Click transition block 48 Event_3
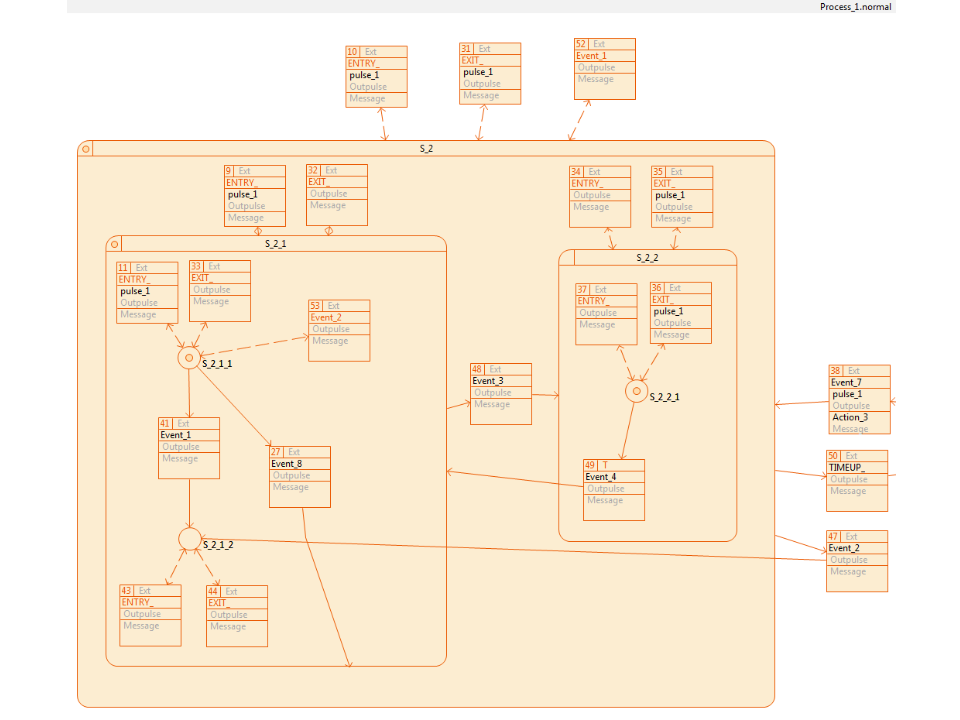 pyautogui.click(x=500, y=393)
